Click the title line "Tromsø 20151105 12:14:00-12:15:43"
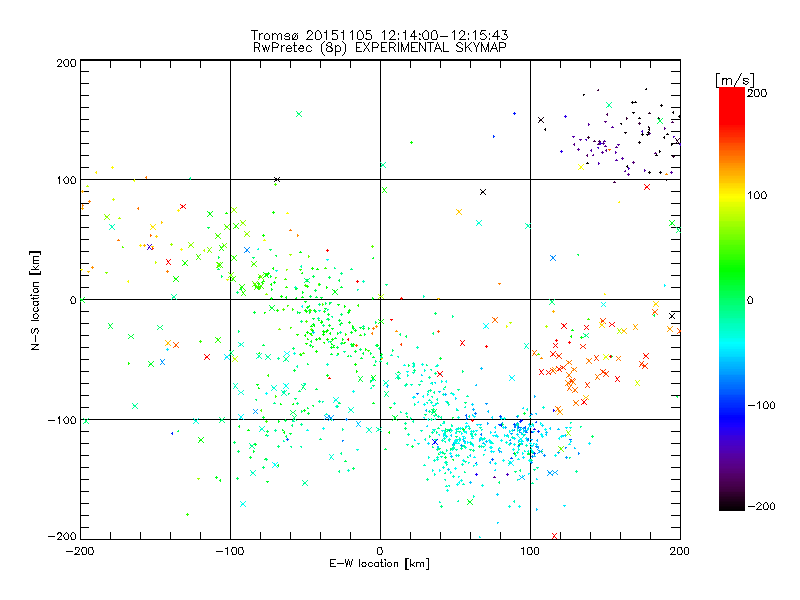This screenshot has width=800, height=600. 379,35
